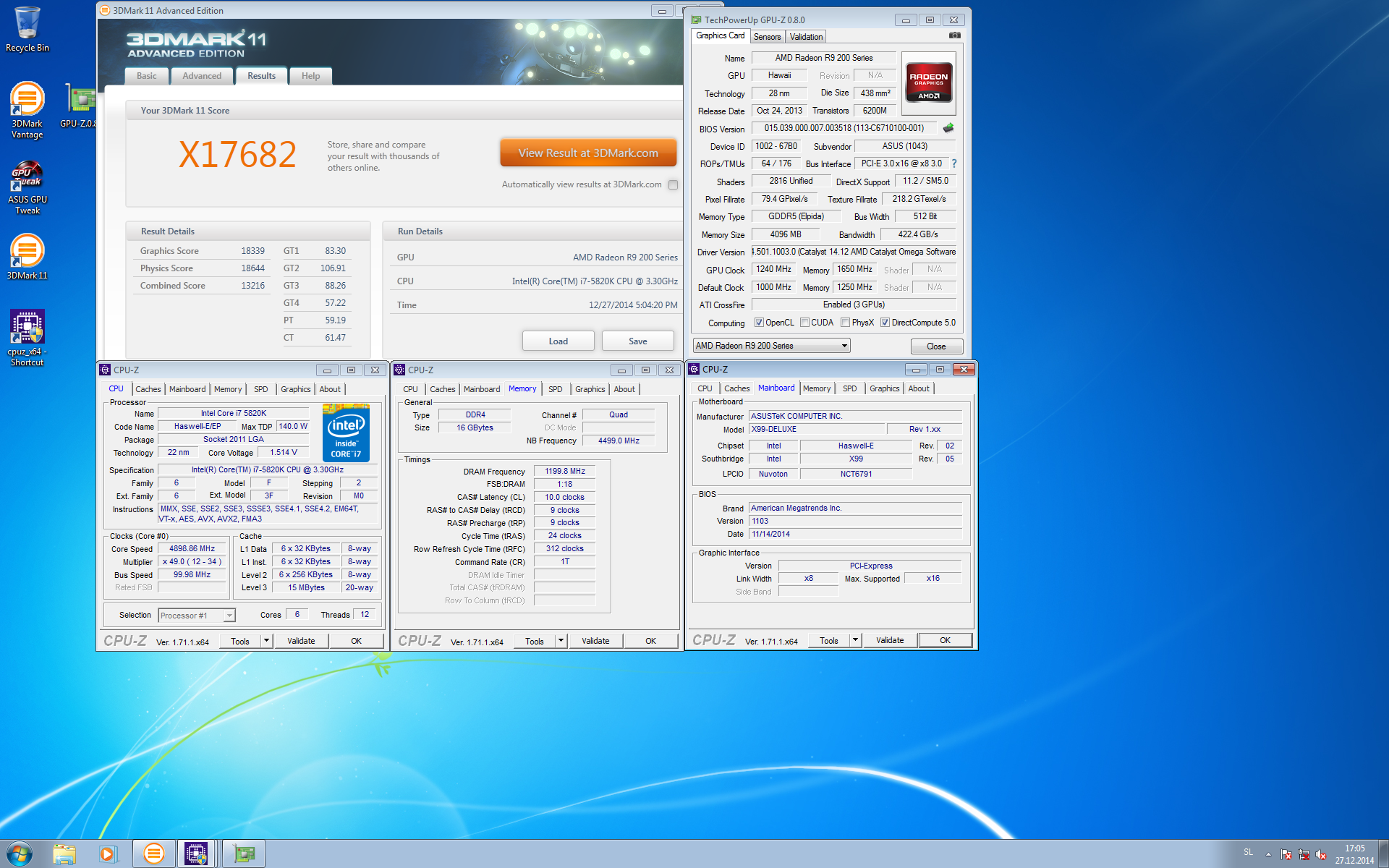Switch to 3DMark 11 taskbar icon
The height and width of the screenshot is (868, 1389).
tap(153, 854)
